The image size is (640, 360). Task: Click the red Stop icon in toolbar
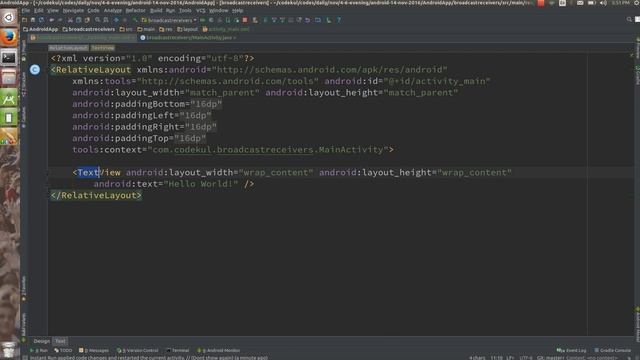245,20
